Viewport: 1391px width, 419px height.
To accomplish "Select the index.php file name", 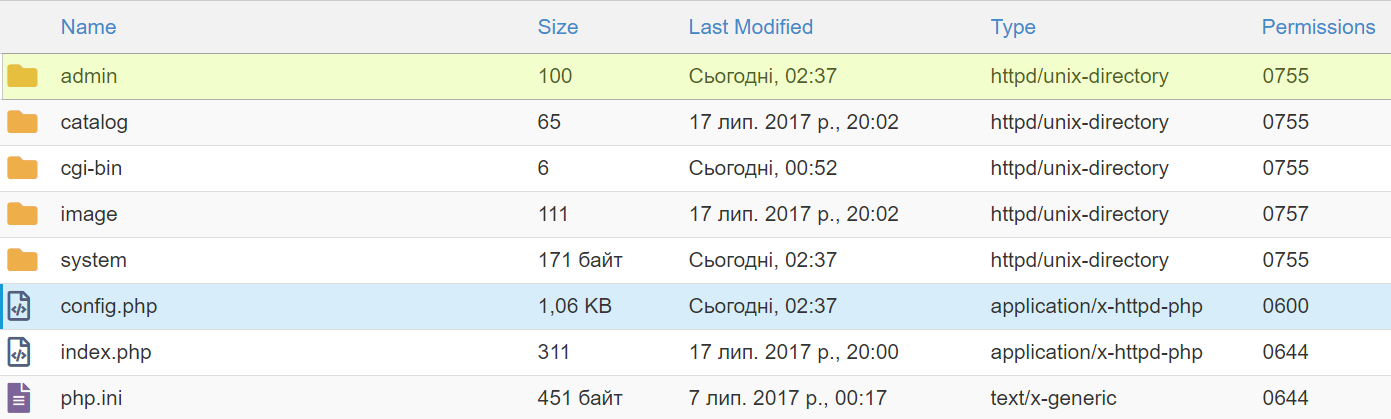I will pos(105,352).
